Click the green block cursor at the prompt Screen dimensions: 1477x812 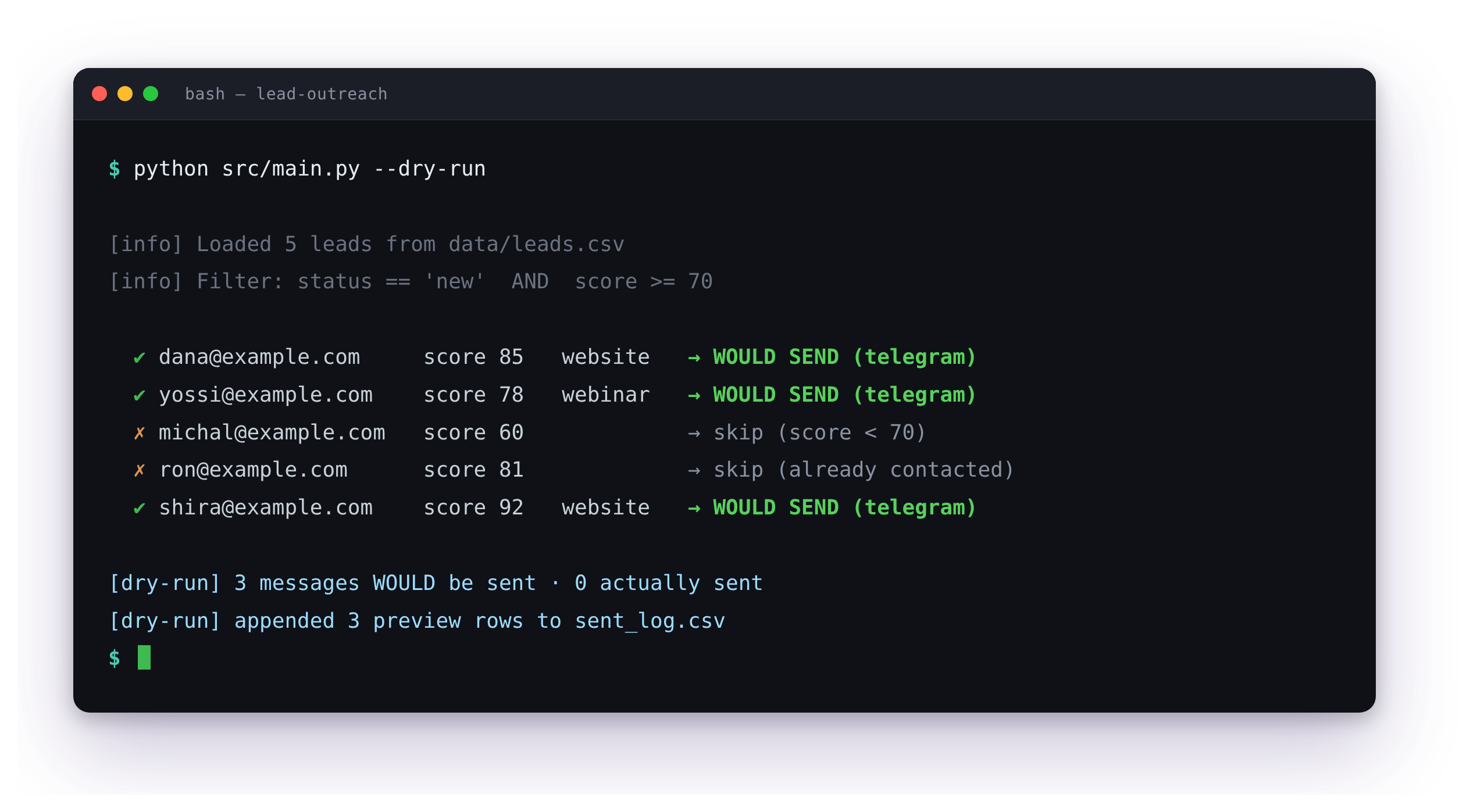pyautogui.click(x=144, y=657)
